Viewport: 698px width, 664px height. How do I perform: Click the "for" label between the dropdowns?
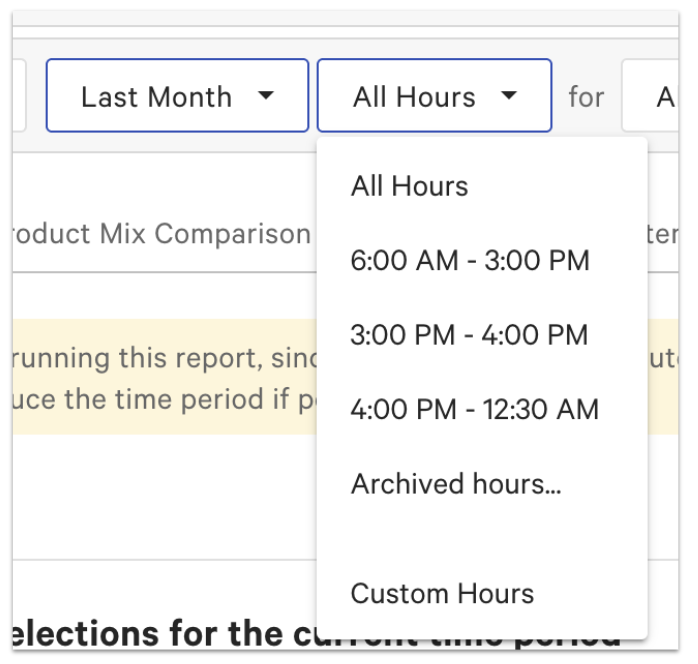(x=586, y=96)
